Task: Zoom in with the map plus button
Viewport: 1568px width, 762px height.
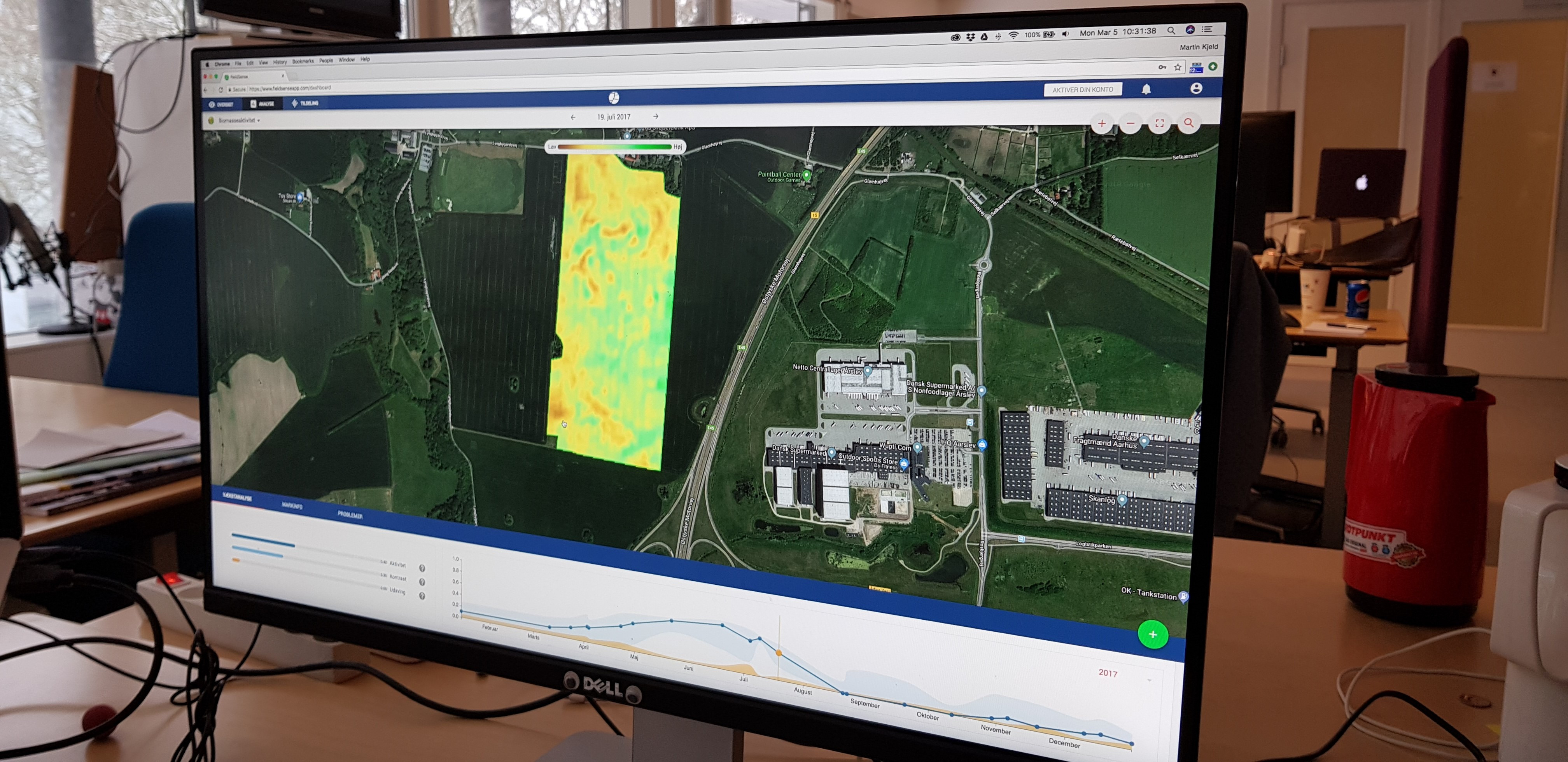Action: pyautogui.click(x=1102, y=124)
